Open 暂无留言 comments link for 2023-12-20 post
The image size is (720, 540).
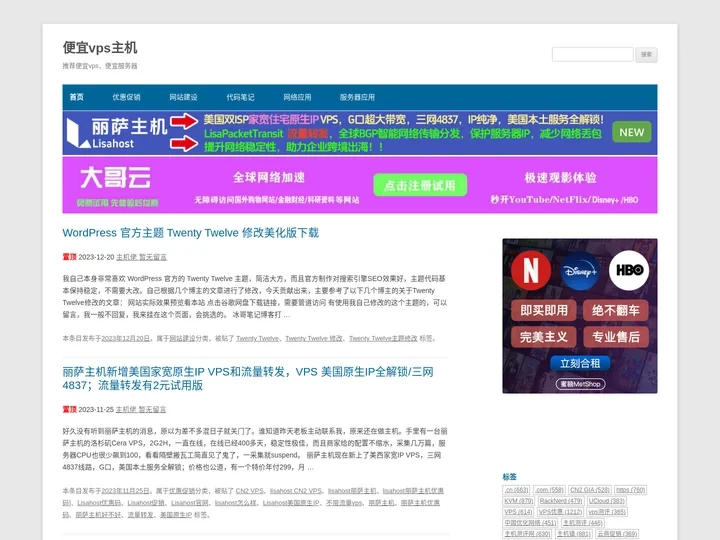tap(153, 257)
